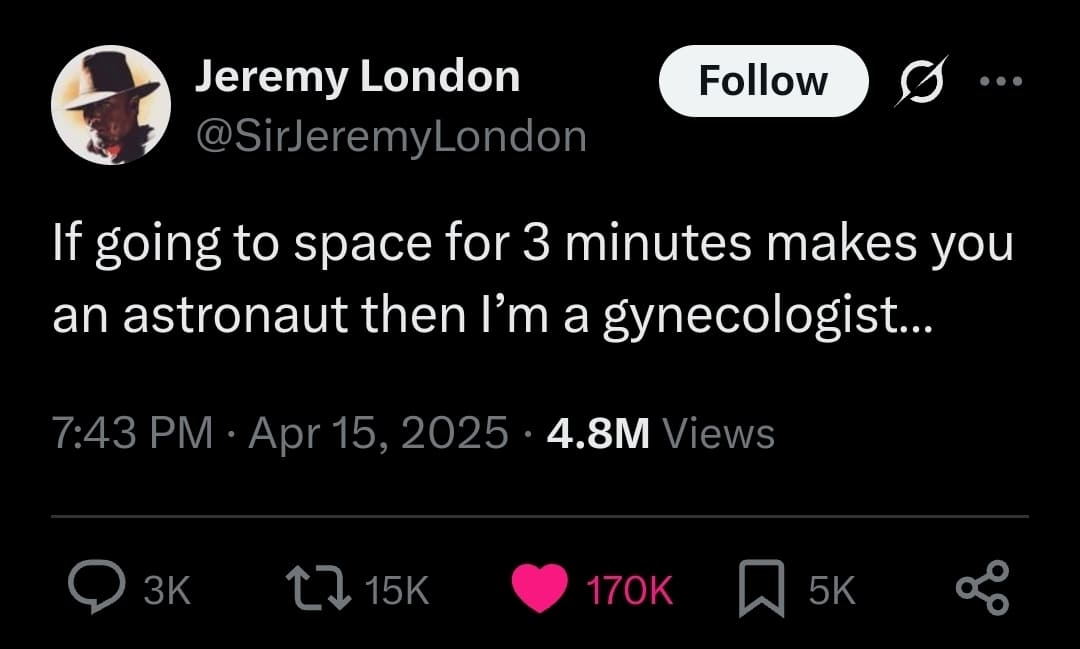Open the three-dot more options menu
The height and width of the screenshot is (649, 1080).
click(1001, 82)
